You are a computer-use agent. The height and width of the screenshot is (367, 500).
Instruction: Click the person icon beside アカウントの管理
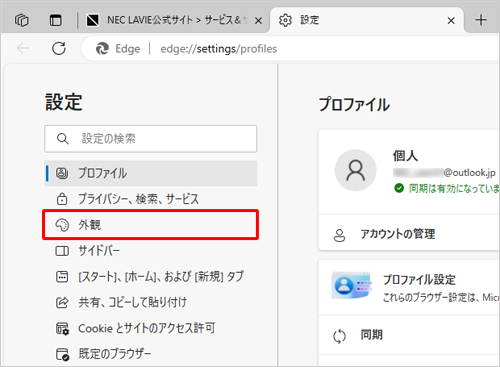click(x=339, y=235)
